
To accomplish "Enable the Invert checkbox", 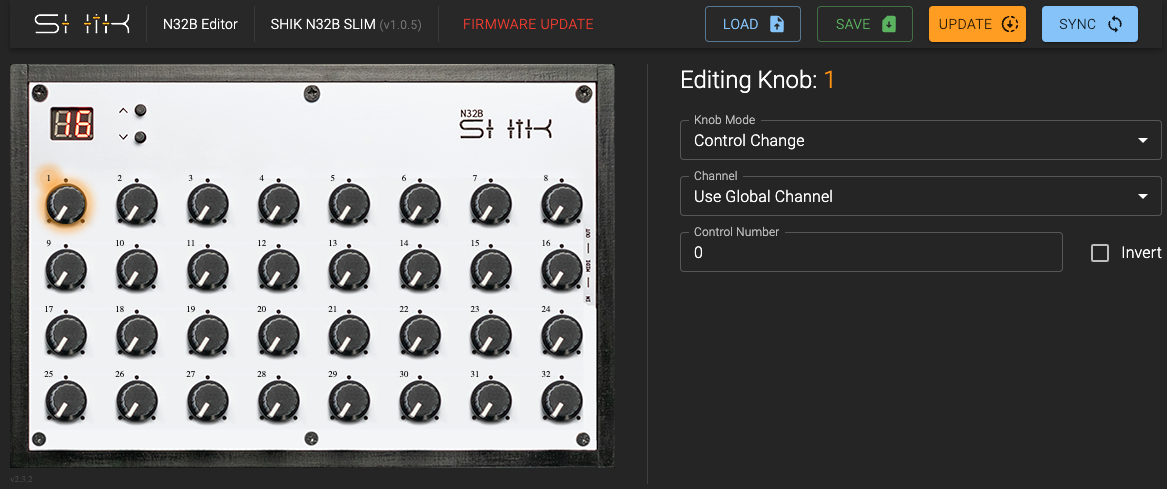I will (1099, 253).
